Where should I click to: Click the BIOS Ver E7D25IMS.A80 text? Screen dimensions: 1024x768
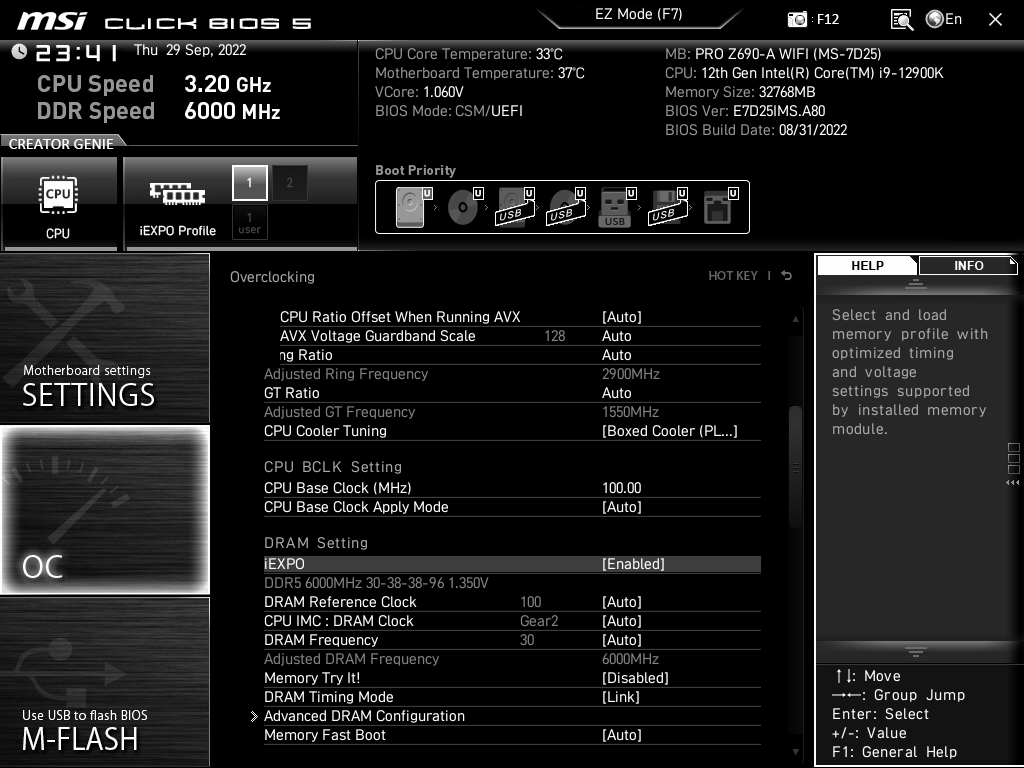click(x=745, y=111)
